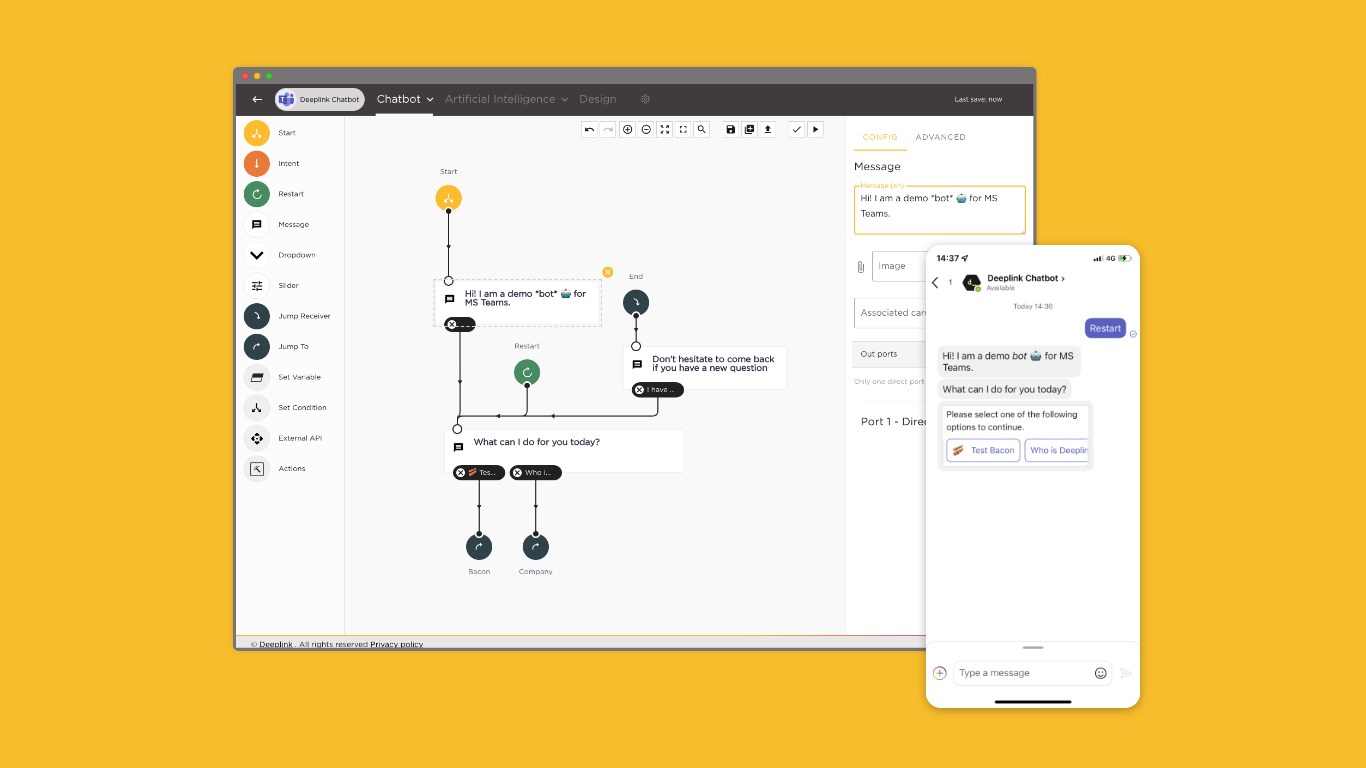Click the fullscreen frame icon
The height and width of the screenshot is (768, 1366).
point(683,129)
